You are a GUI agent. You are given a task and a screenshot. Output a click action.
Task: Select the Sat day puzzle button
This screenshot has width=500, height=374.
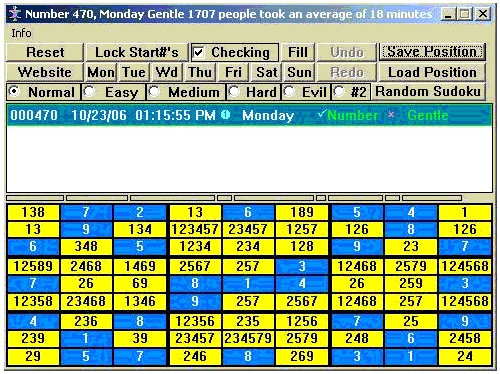pos(266,72)
